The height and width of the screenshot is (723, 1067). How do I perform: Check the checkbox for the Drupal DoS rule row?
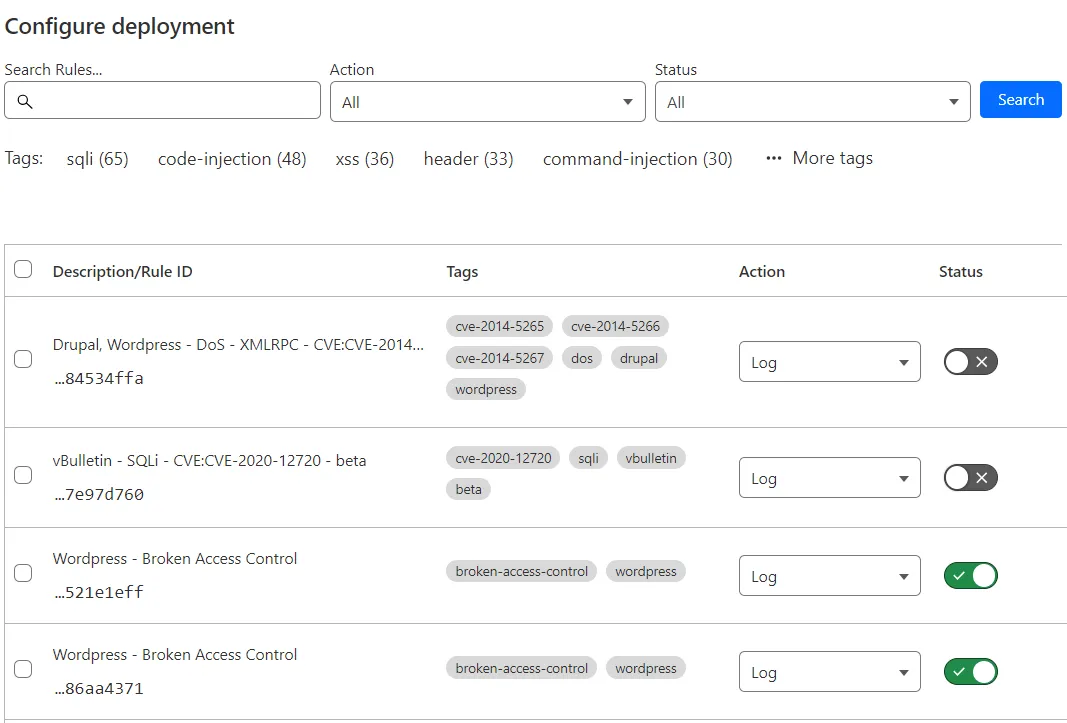pos(23,361)
